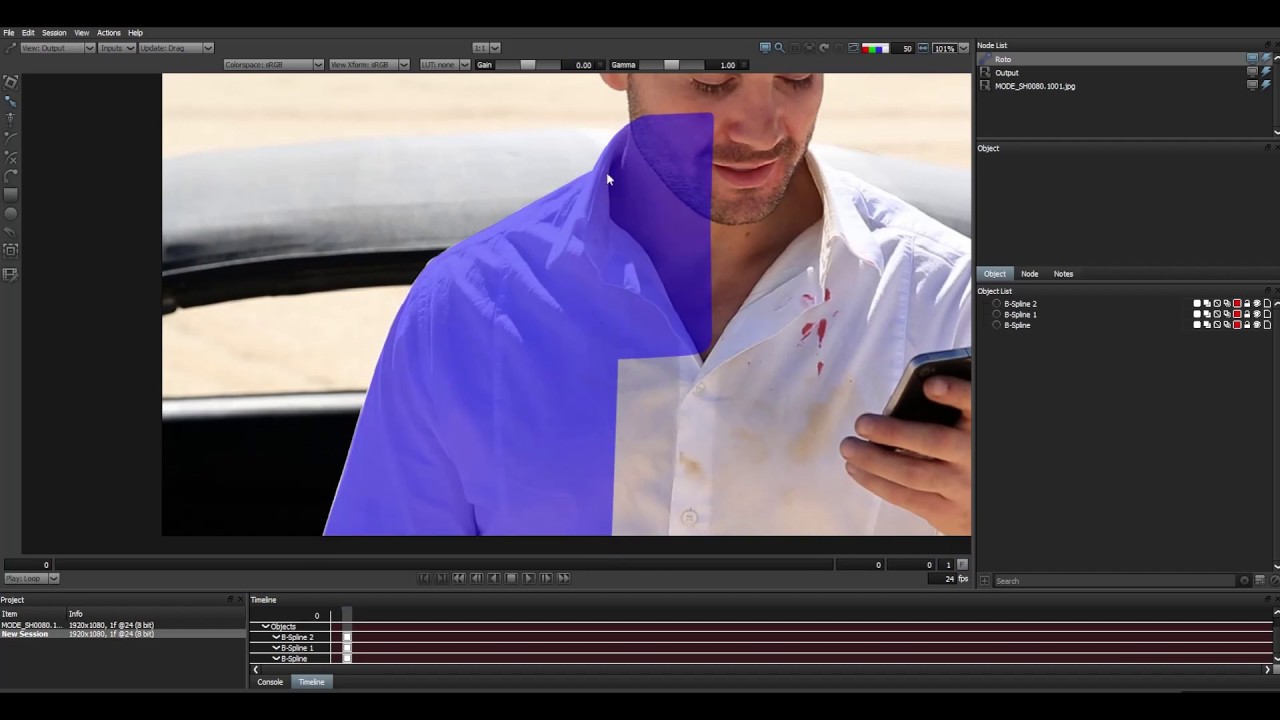Toggle view monitor for Output node

pyautogui.click(x=1252, y=72)
